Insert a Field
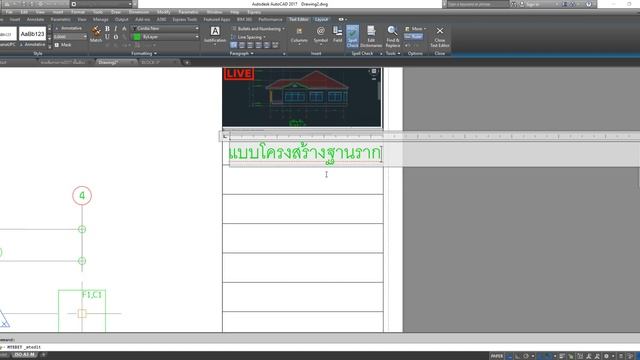This screenshot has width=640, height=360. [338, 35]
